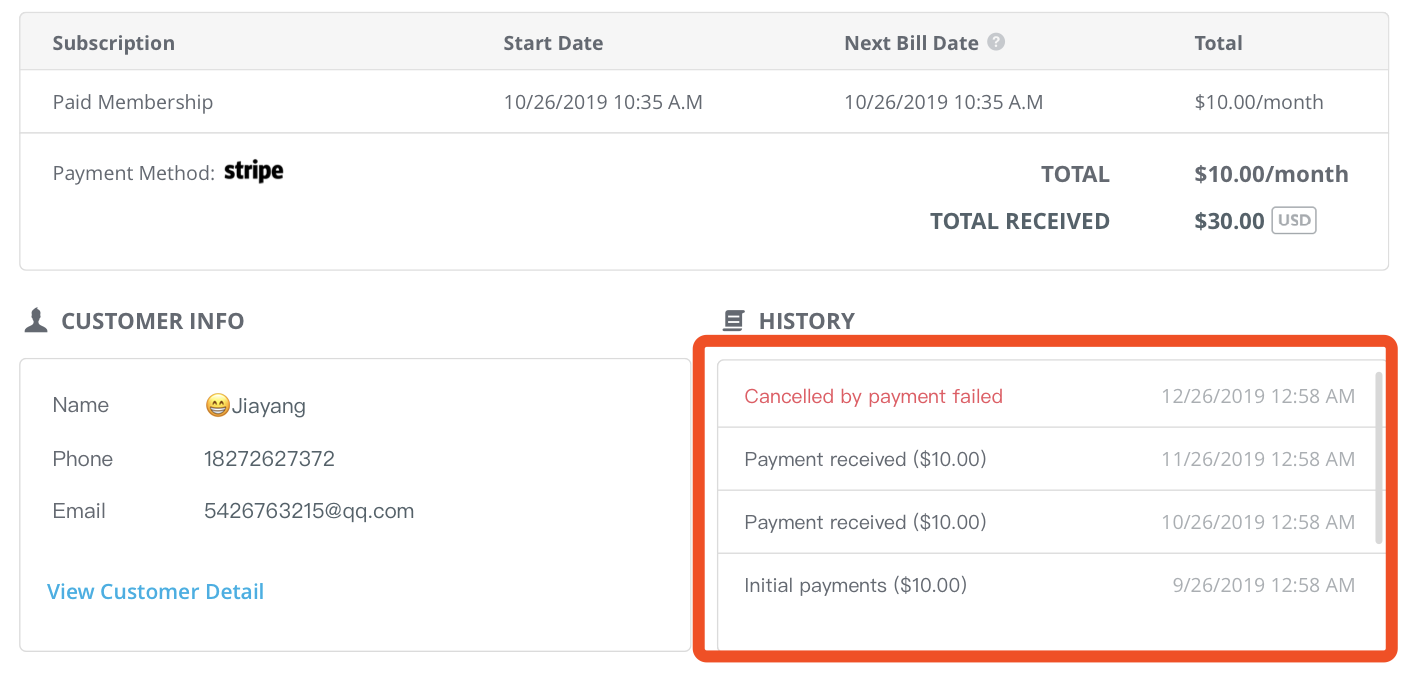The image size is (1416, 682).
Task: Click the emoji next to Jiayang
Action: (x=217, y=405)
